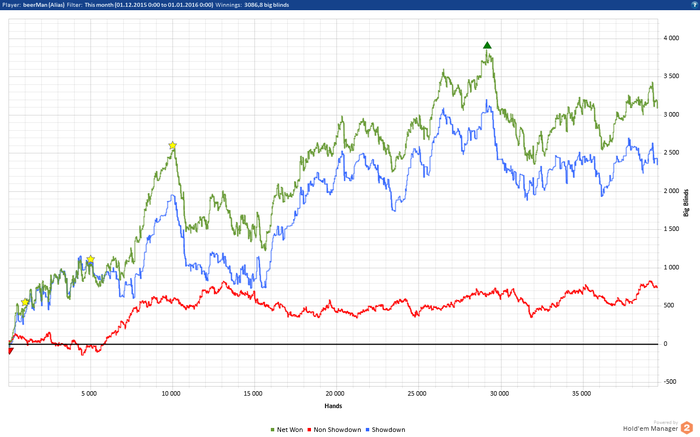Click the 25 000 x-axis label
Viewport: 700px width, 437px height.
tap(417, 394)
